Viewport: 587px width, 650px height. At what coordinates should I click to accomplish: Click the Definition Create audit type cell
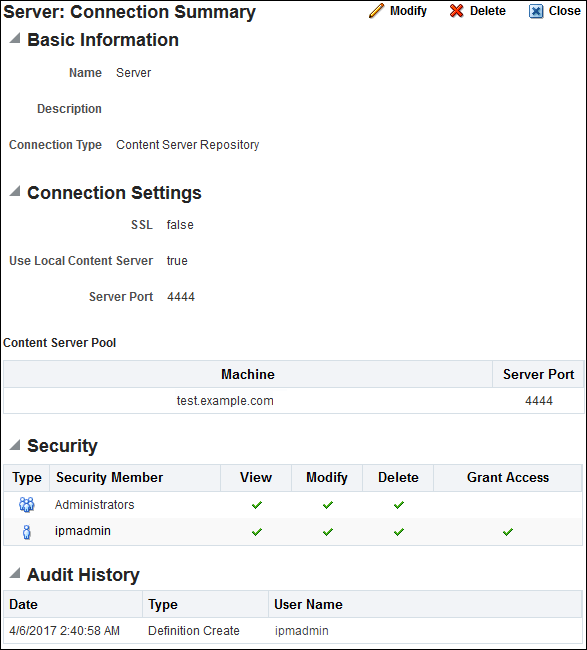[194, 631]
